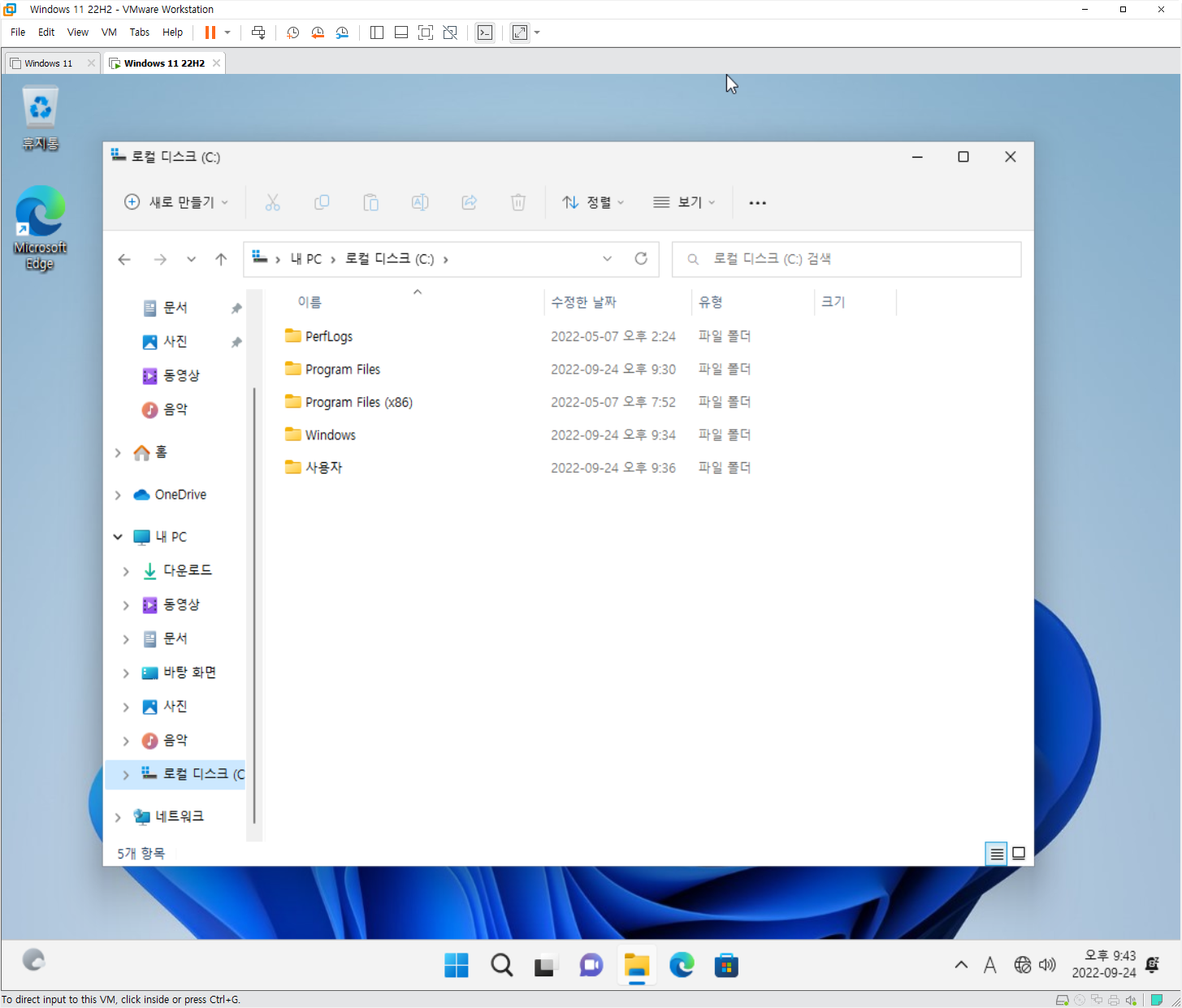
Task: Click the volume speaker tray icon
Action: (x=1047, y=965)
